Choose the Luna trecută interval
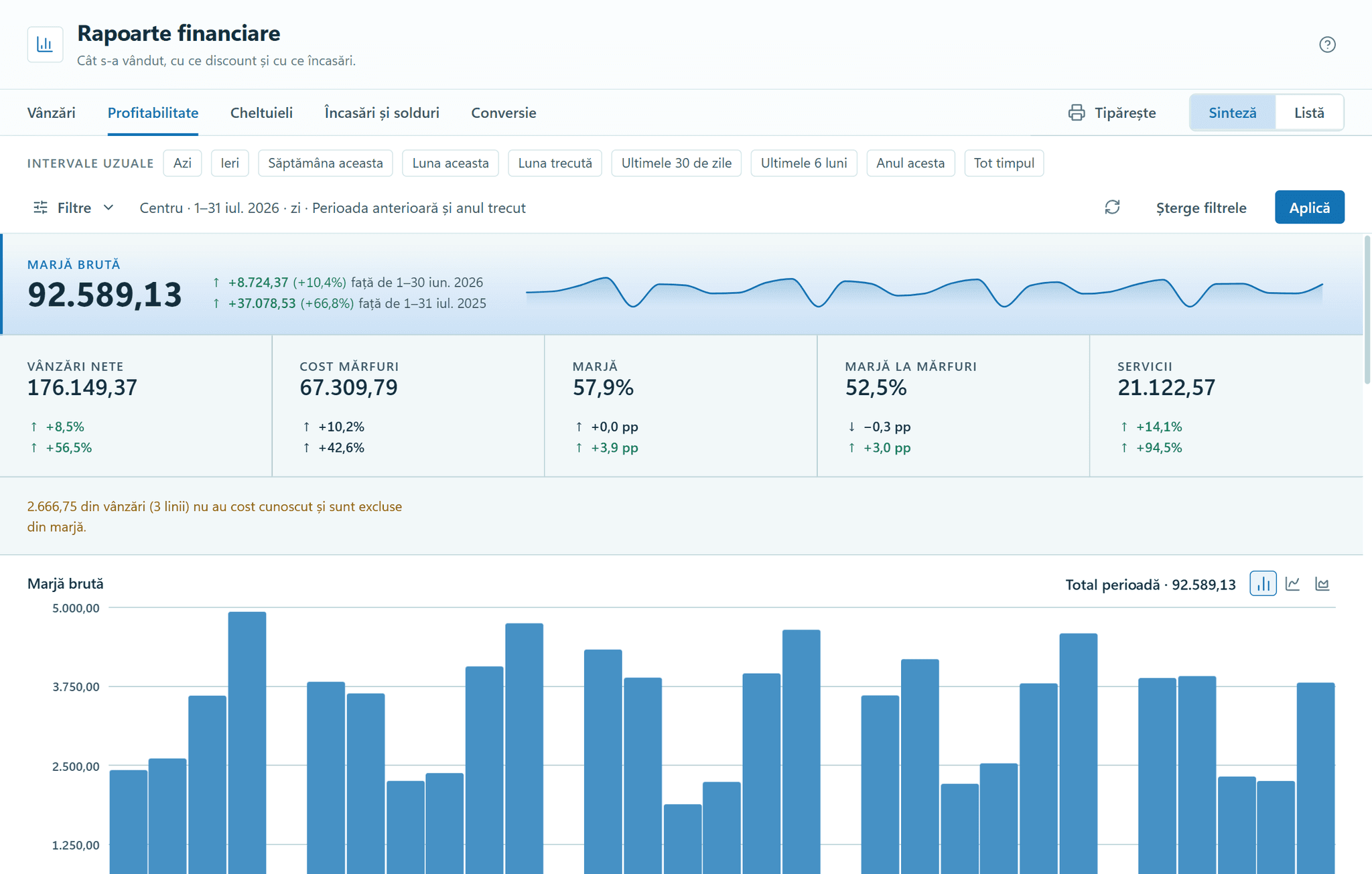The width and height of the screenshot is (1372, 874). 555,163
